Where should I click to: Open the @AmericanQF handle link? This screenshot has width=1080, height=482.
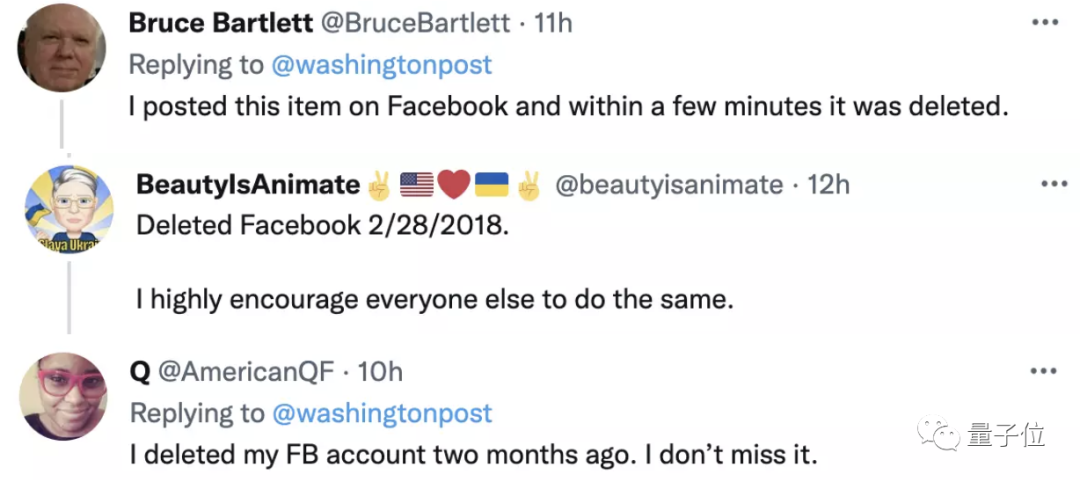(x=245, y=372)
